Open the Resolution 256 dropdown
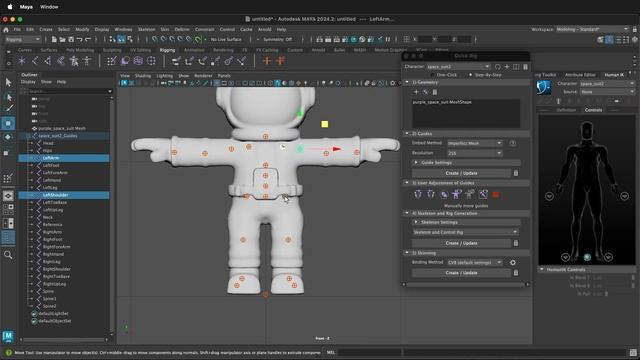The image size is (640, 360). point(475,153)
